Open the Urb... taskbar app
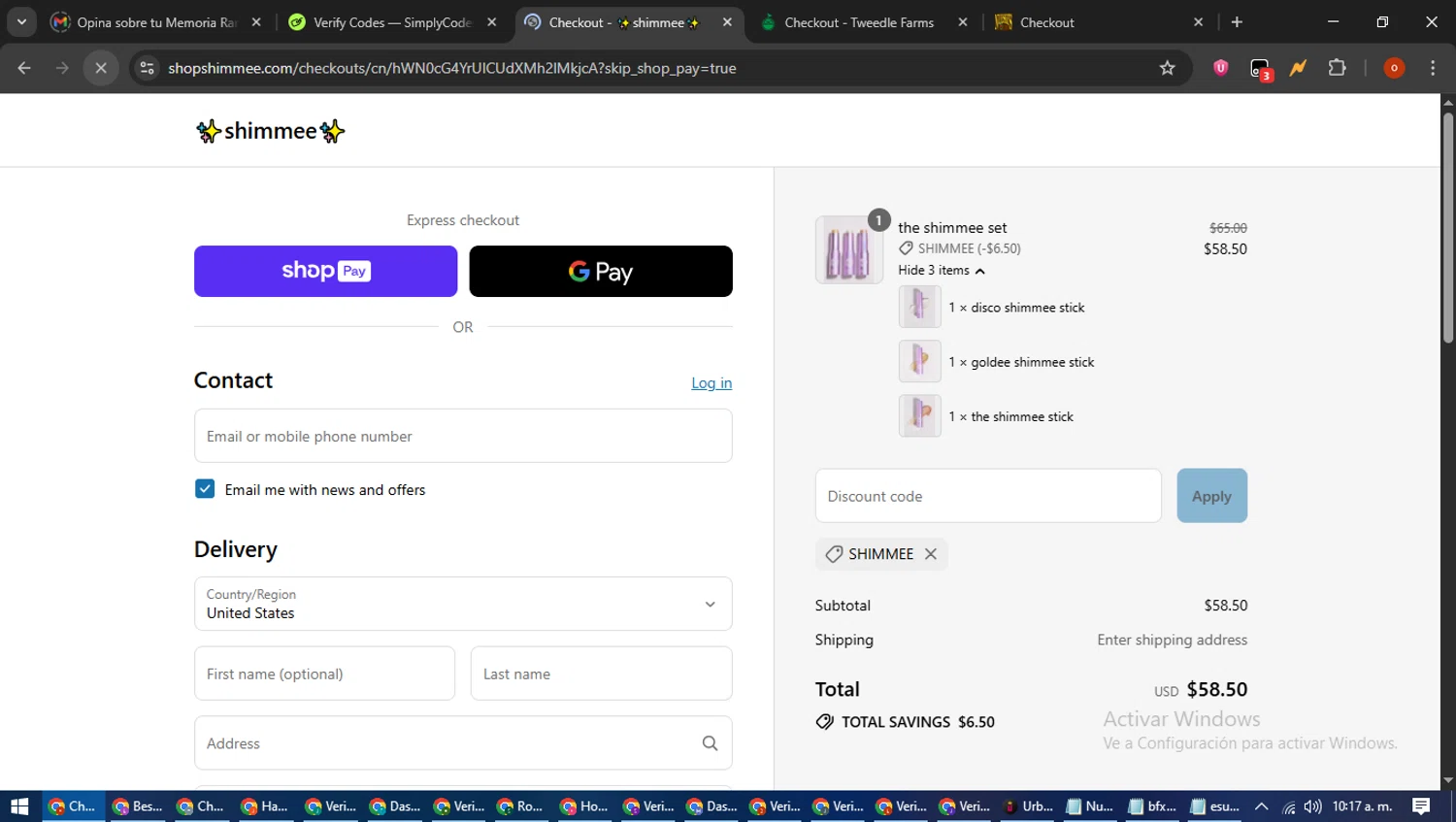The image size is (1456, 822). (1029, 806)
